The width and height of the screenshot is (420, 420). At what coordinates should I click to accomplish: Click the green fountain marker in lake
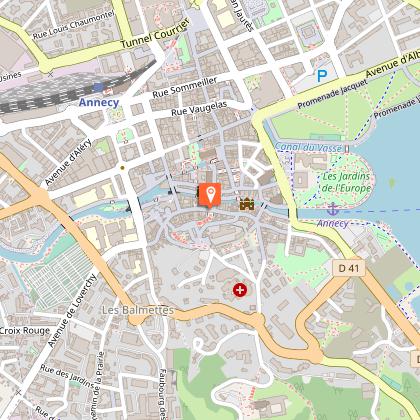392,182
